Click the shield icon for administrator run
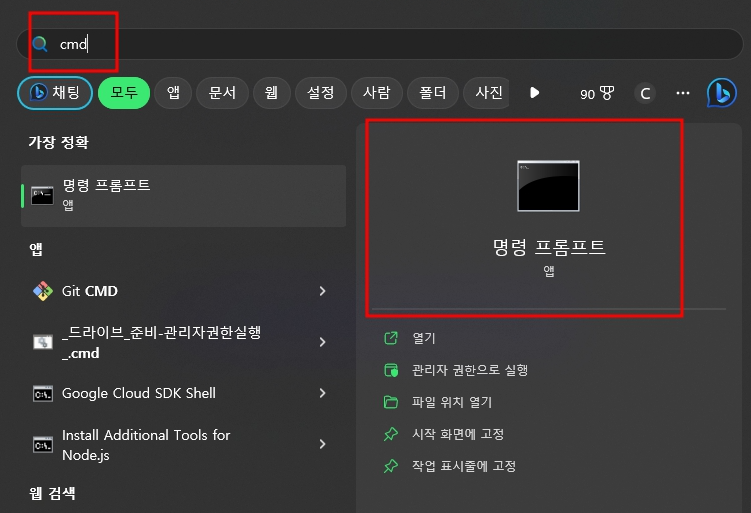The width and height of the screenshot is (751, 513). [x=391, y=370]
